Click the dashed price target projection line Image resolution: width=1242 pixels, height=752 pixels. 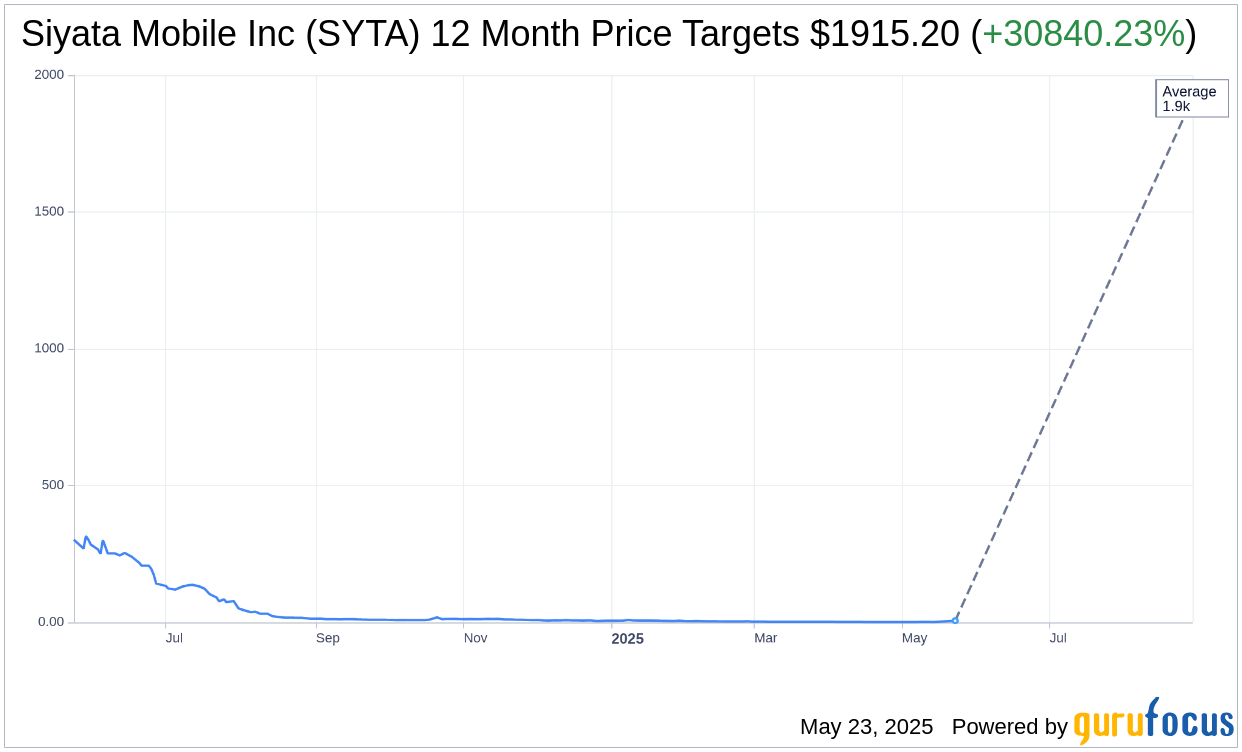click(x=1072, y=366)
